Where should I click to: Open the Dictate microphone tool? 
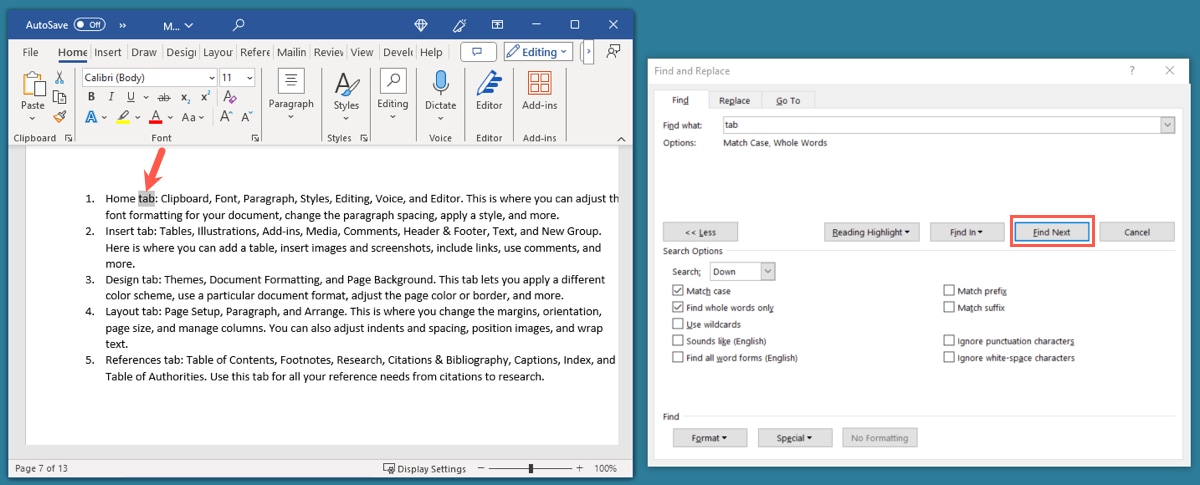pyautogui.click(x=440, y=85)
